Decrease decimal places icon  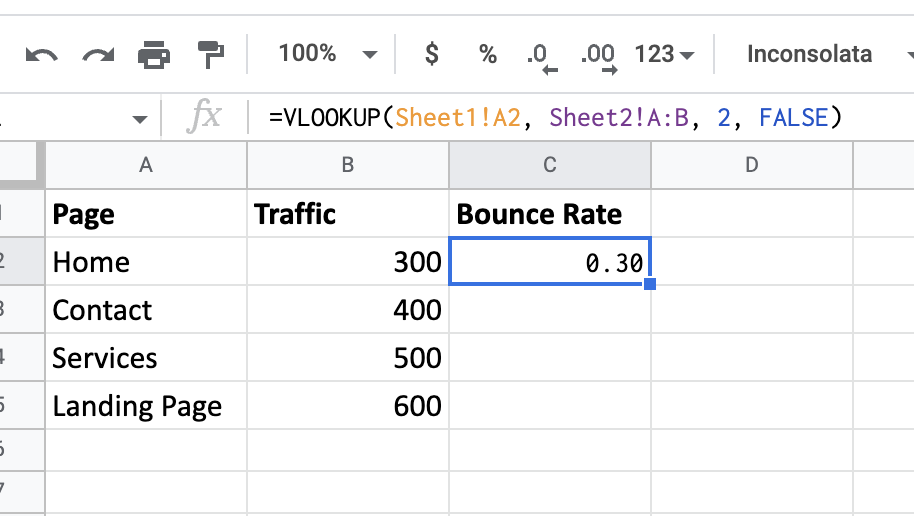(541, 56)
